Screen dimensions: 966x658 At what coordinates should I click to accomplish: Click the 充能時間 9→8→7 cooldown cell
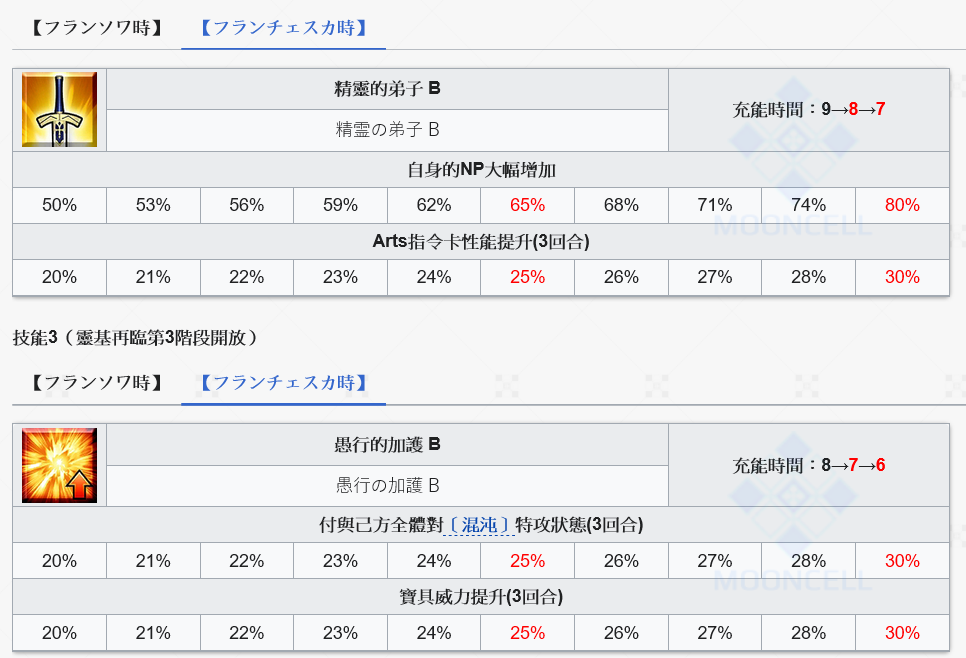tap(808, 109)
